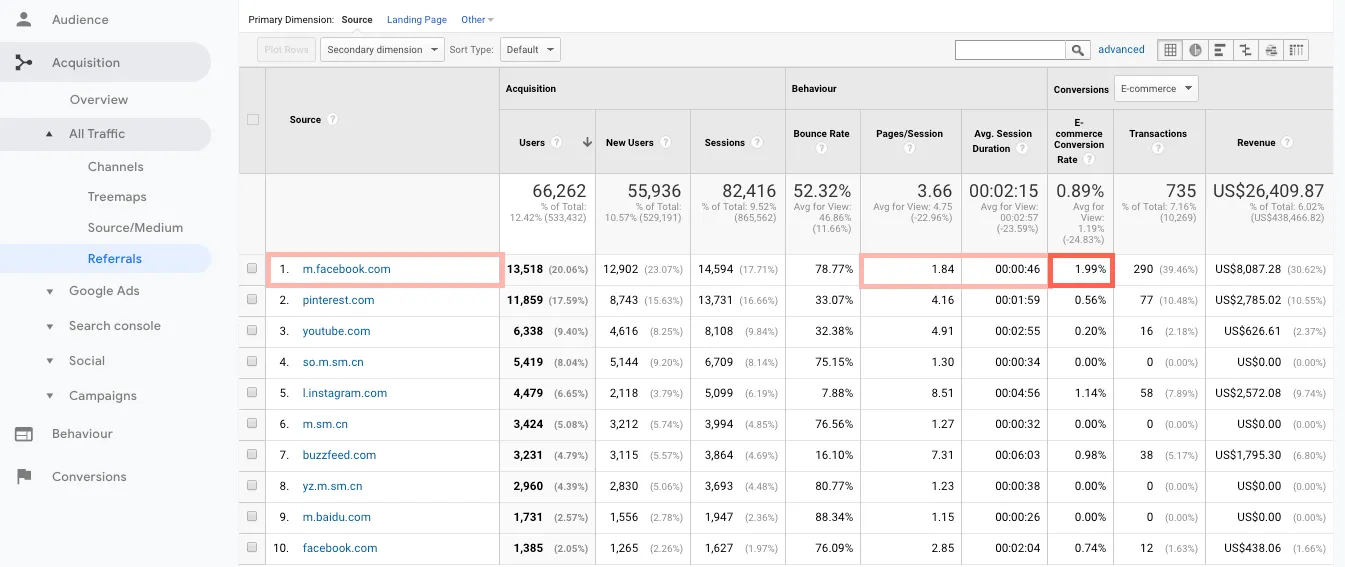Screen dimensions: 1345x567
Task: Click the Audience person icon in sidebar
Action: (x=23, y=19)
